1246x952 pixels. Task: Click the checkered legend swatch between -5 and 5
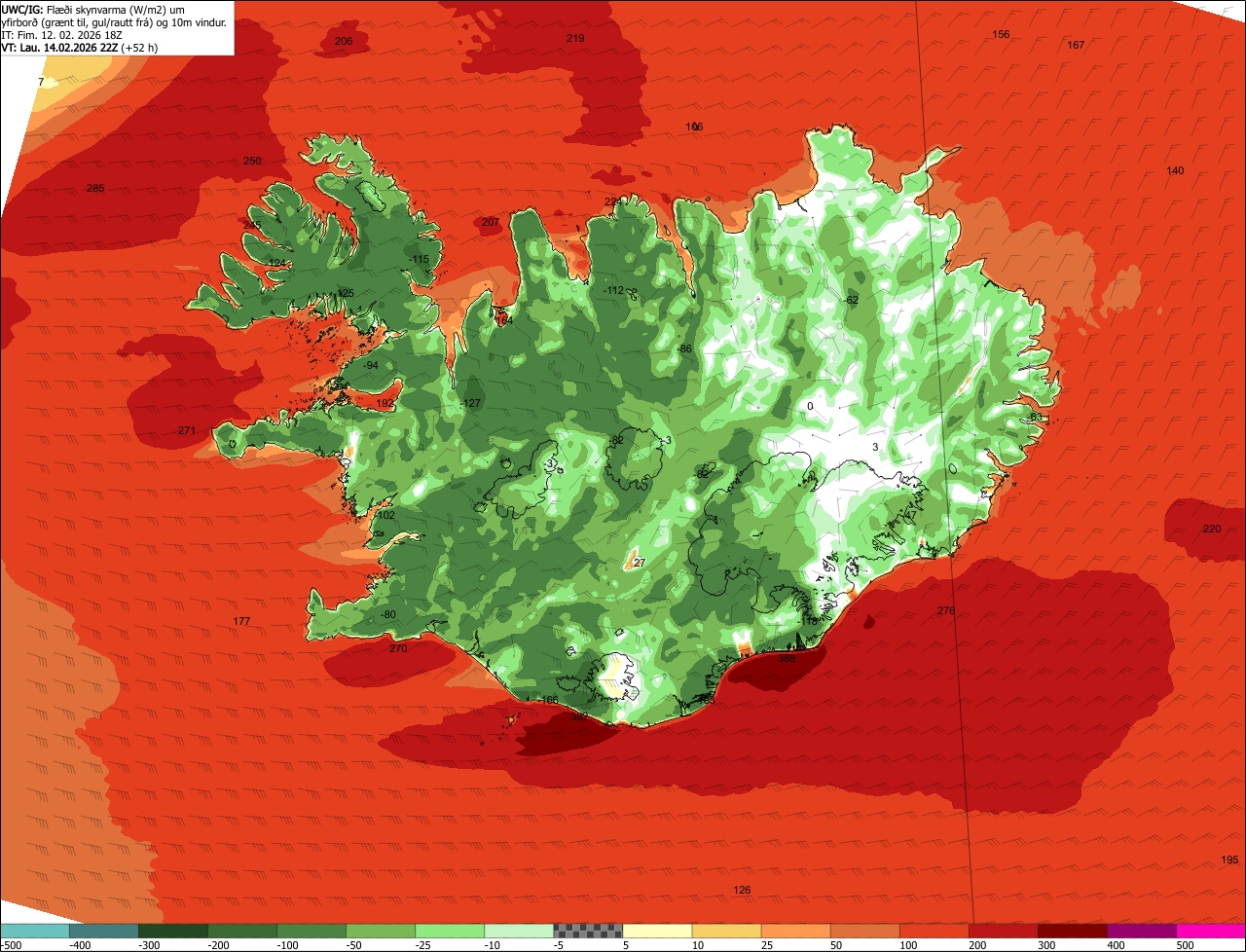[588, 930]
